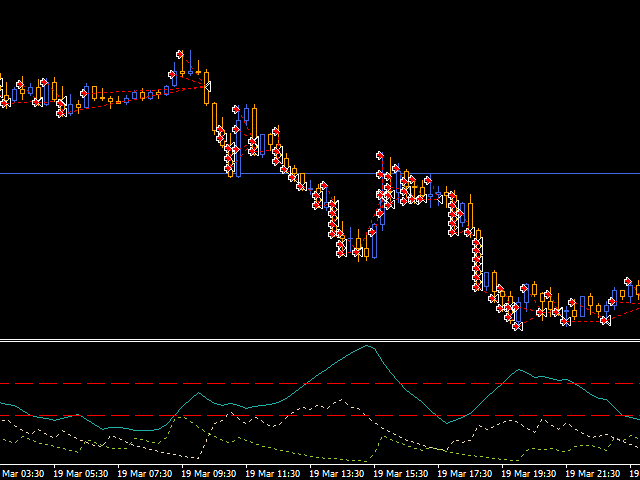Click the lowest red marker at chart bottom
The width and height of the screenshot is (640, 480).
tap(516, 325)
